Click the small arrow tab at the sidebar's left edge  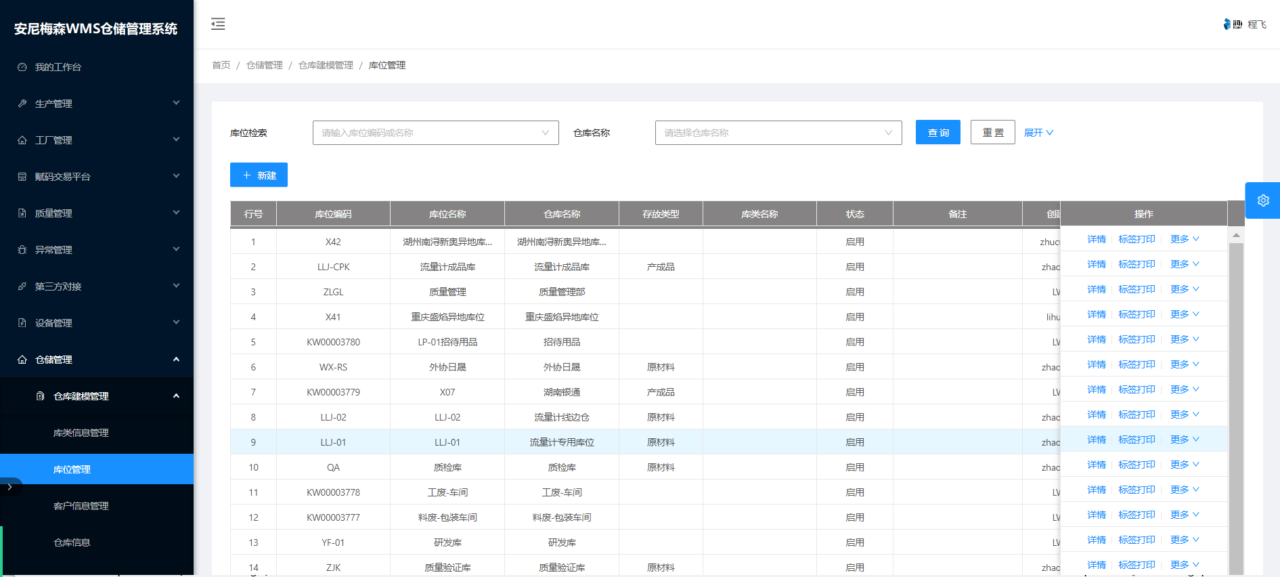8,486
